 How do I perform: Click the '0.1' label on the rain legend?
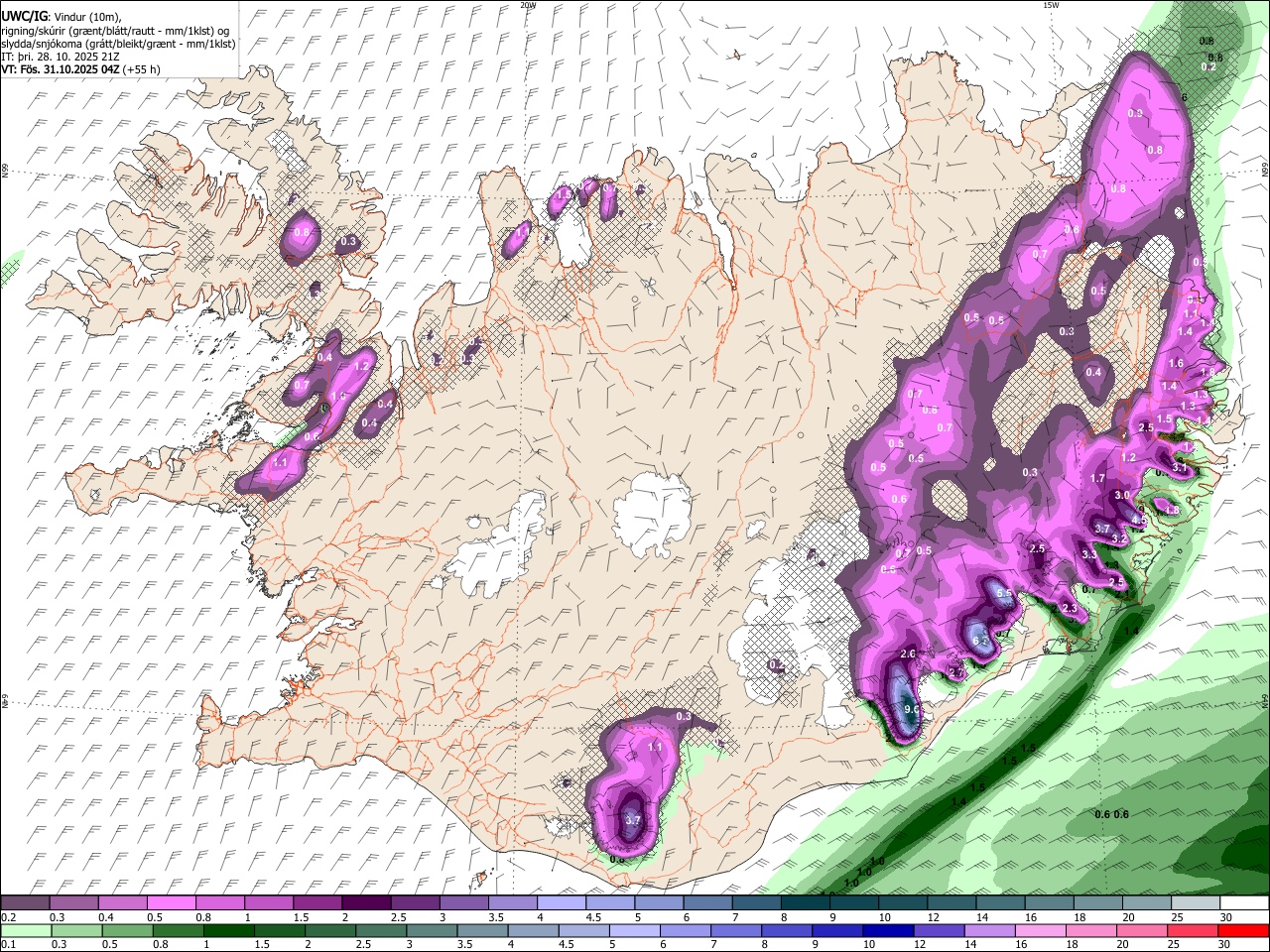[8, 945]
